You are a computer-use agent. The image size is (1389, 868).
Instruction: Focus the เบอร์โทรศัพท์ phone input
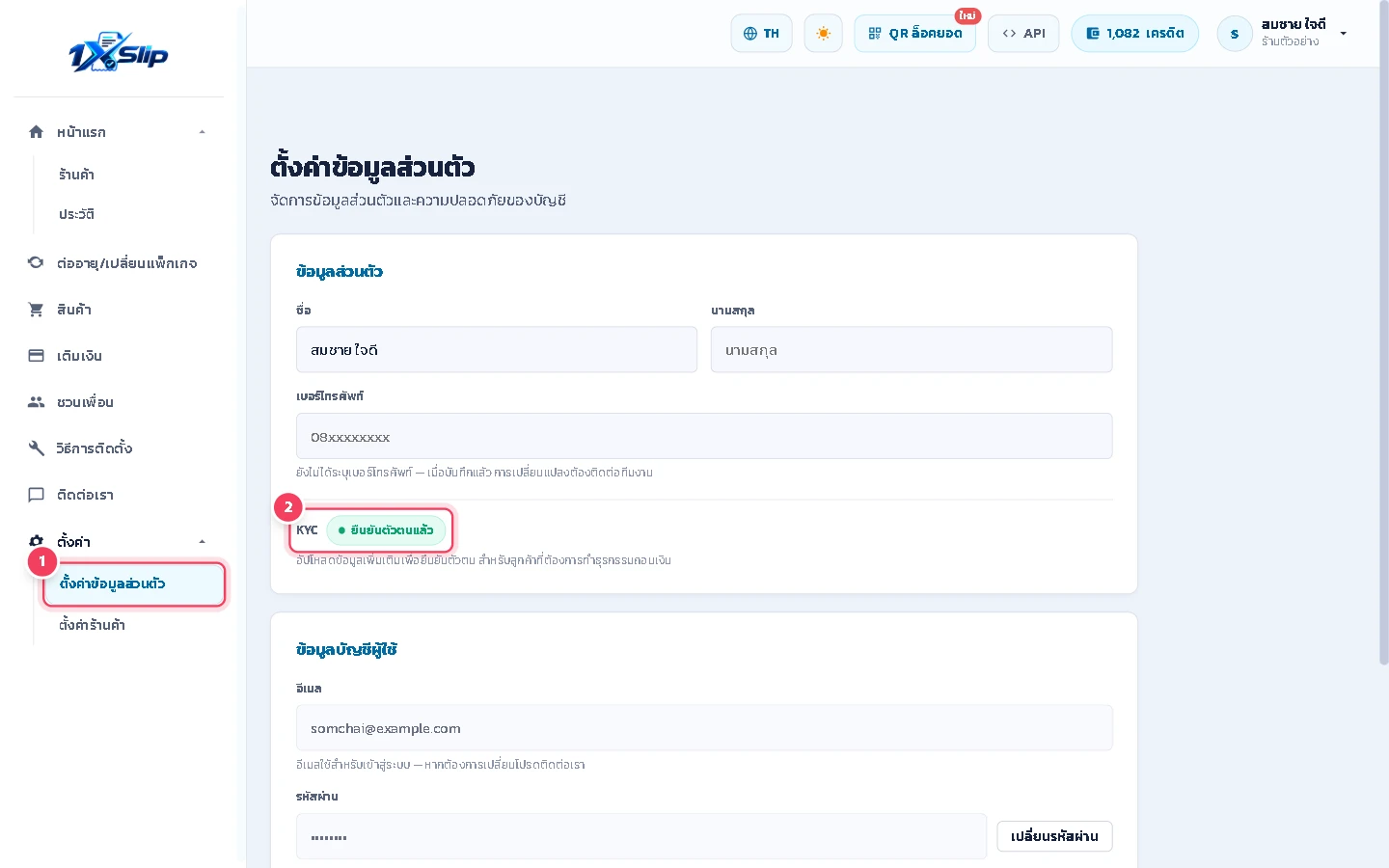pyautogui.click(x=704, y=436)
